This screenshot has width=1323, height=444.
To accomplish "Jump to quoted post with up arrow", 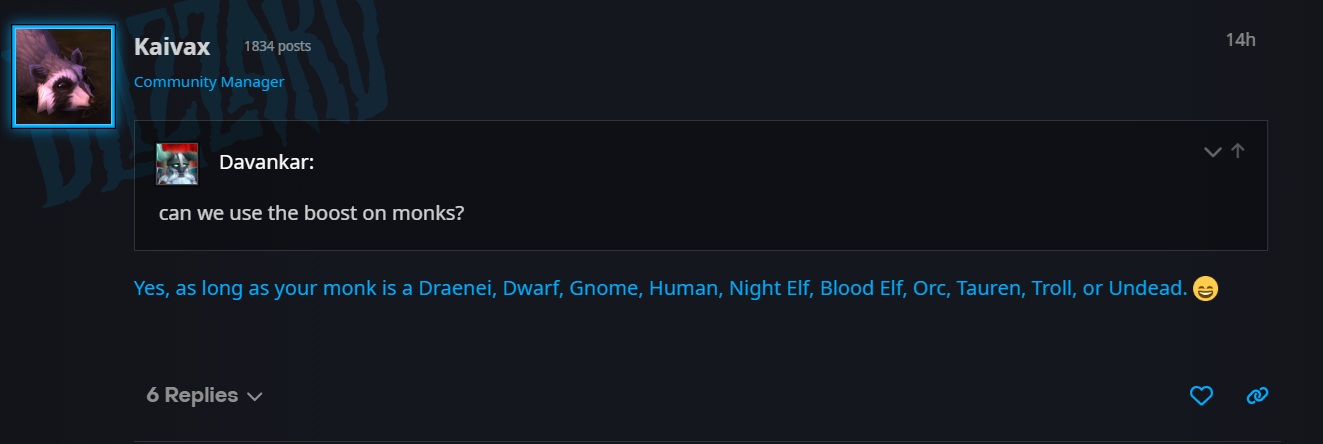I will coord(1238,151).
